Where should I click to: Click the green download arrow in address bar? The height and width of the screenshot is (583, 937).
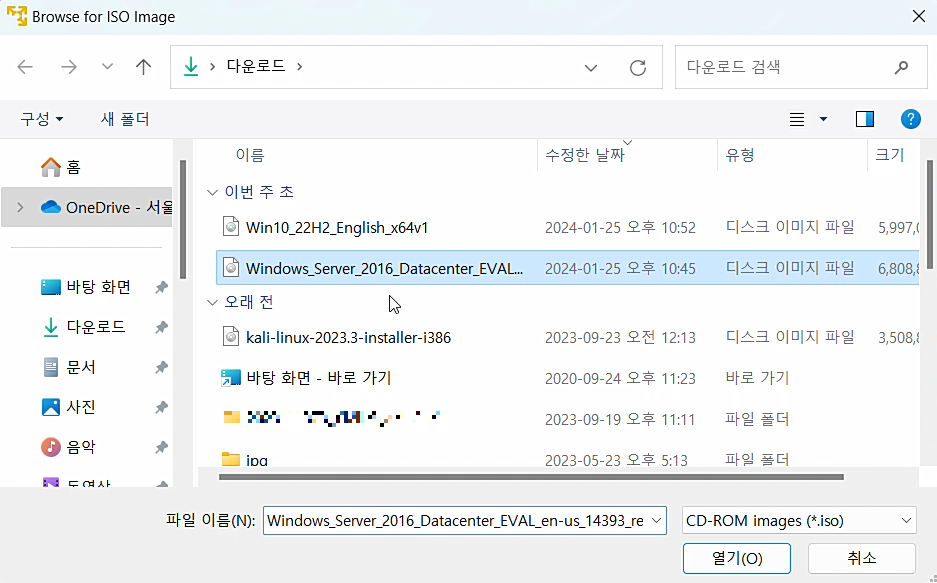191,66
